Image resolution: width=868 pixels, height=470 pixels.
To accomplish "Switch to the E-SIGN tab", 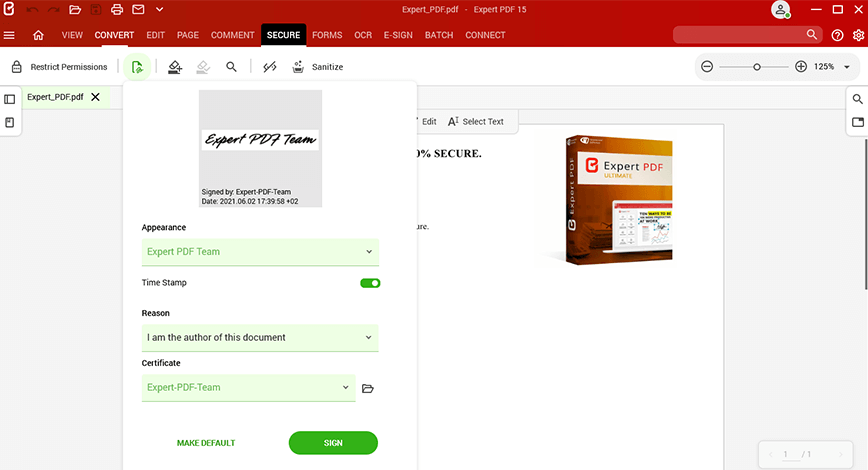I will tap(398, 35).
